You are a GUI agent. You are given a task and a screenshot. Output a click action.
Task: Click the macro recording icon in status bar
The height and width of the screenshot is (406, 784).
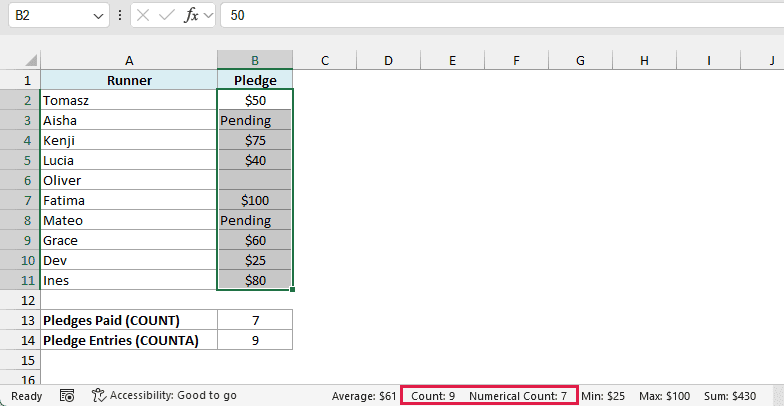67,396
